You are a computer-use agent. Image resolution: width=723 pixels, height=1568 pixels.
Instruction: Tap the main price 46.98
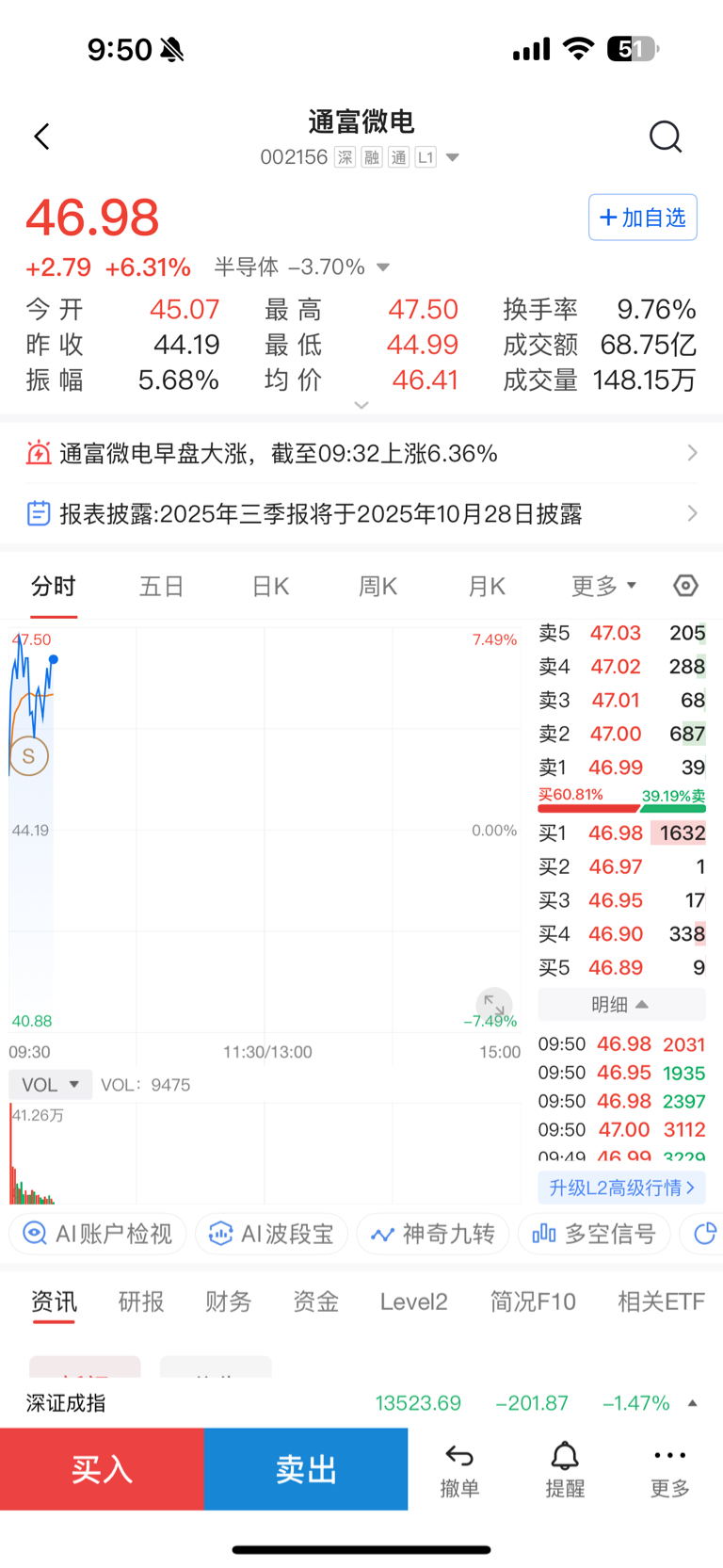tap(92, 218)
